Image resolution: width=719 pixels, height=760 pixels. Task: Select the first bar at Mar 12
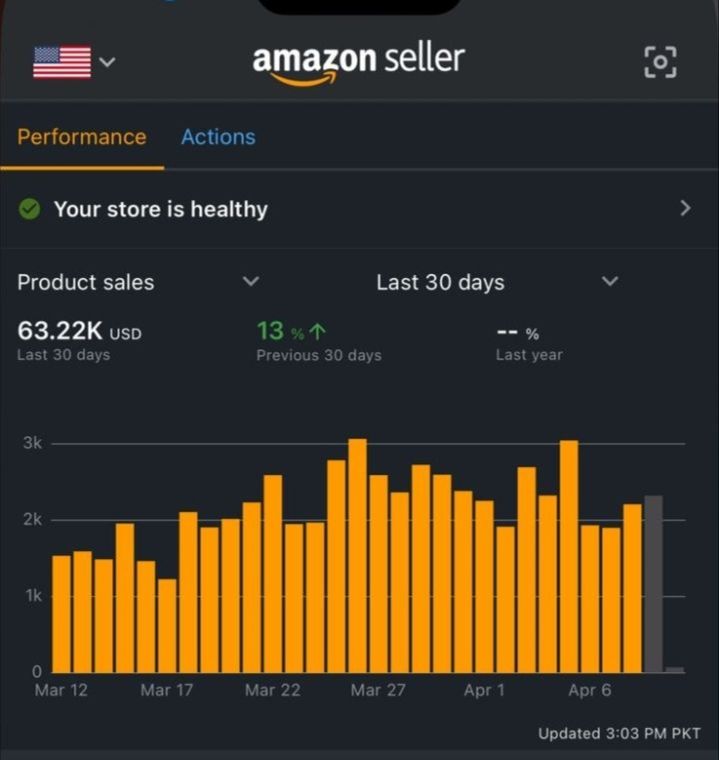[x=61, y=613]
